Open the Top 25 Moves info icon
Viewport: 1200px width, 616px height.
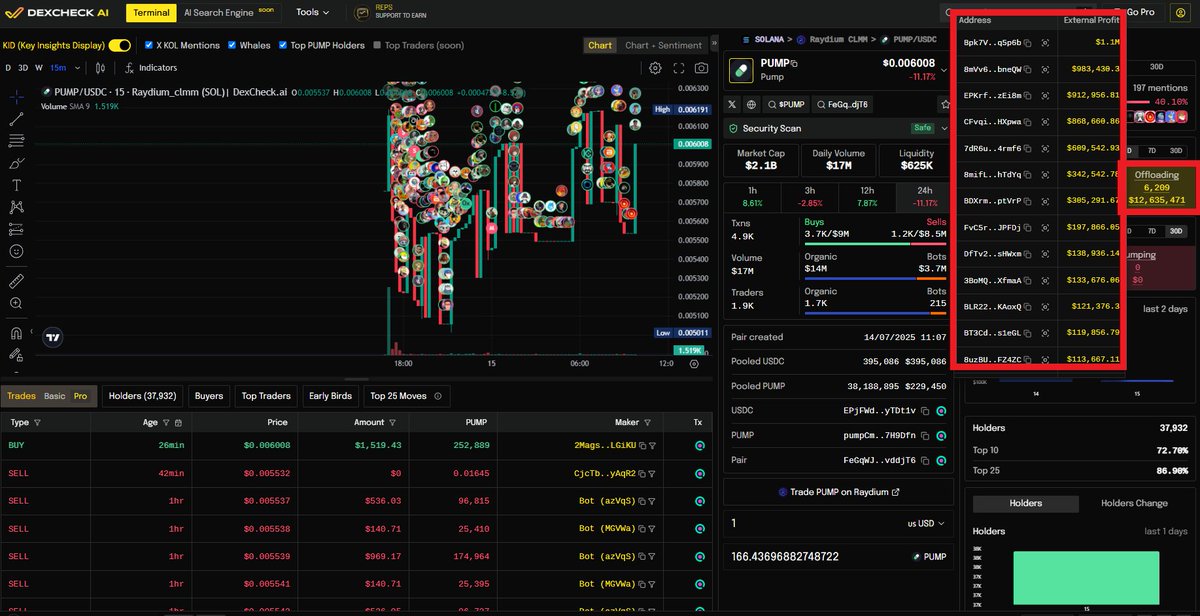tap(437, 396)
